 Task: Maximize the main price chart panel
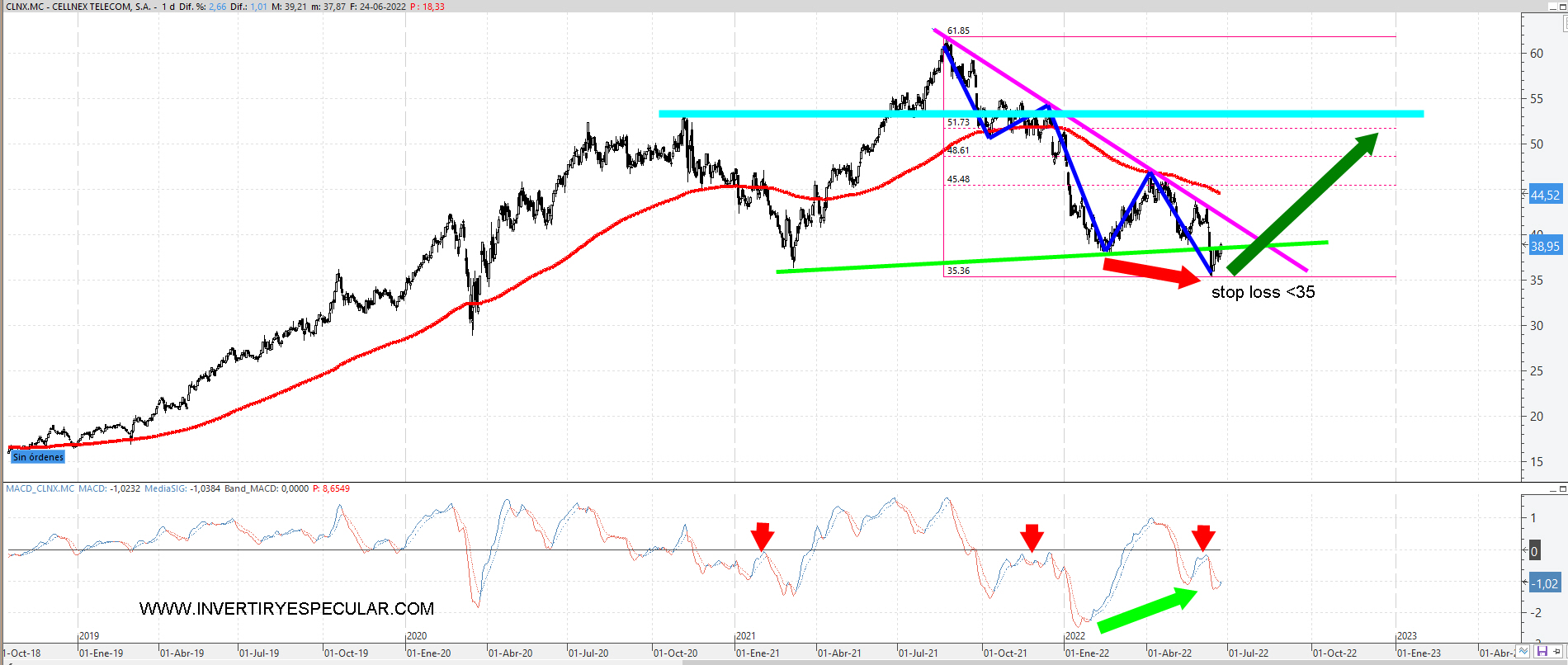pos(1565,6)
